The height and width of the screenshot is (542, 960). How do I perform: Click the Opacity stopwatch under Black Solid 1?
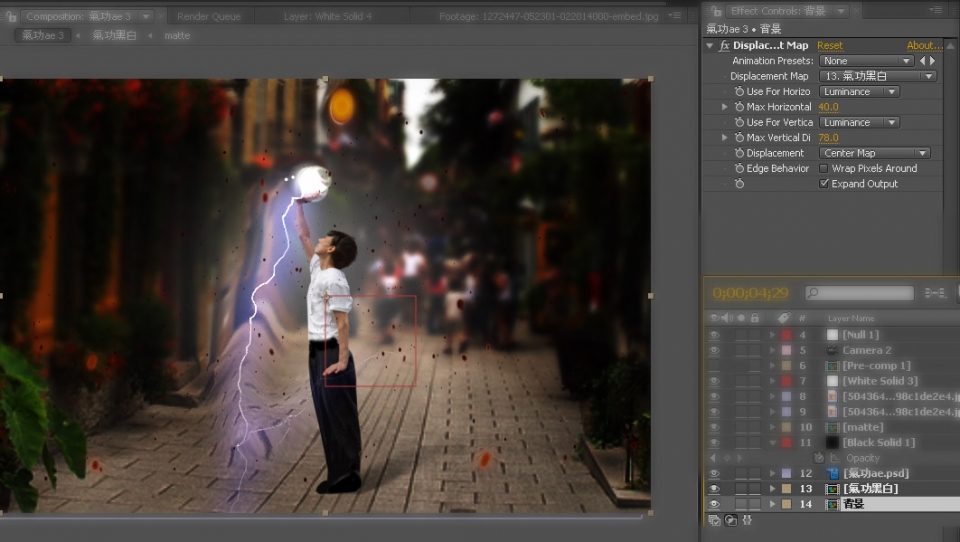coord(819,458)
